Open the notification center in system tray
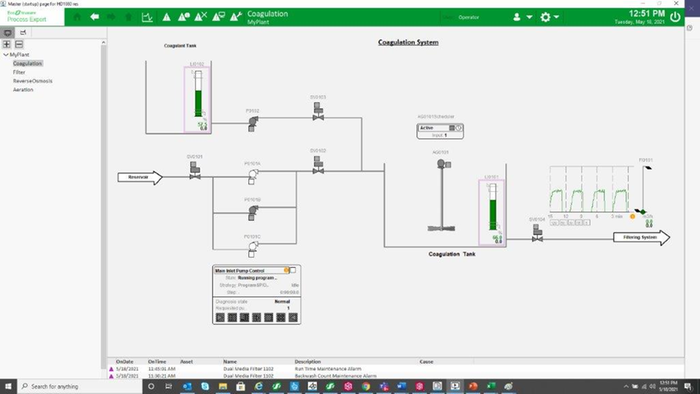Screen dimensions: 700x394 [x=688, y=386]
